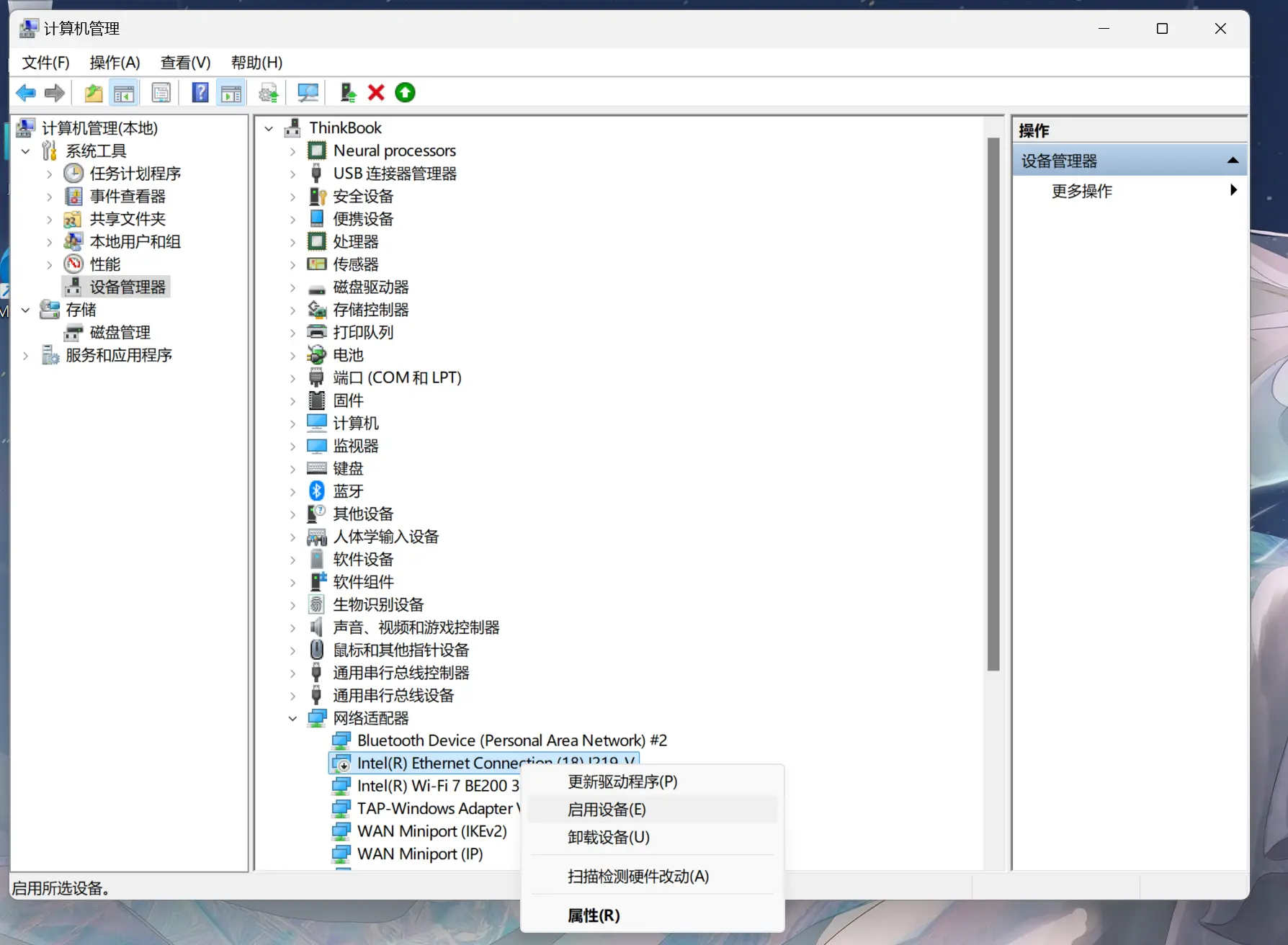Click 更多操作 in the actions pane
Image resolution: width=1288 pixels, height=945 pixels.
point(1081,191)
